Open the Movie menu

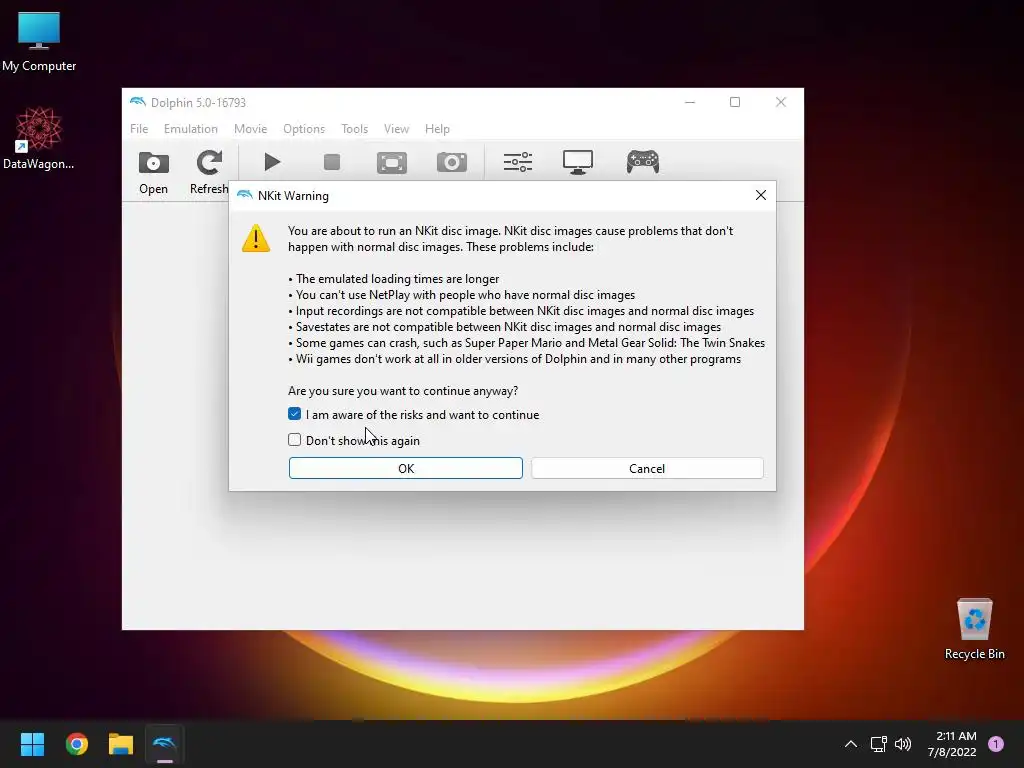point(251,129)
